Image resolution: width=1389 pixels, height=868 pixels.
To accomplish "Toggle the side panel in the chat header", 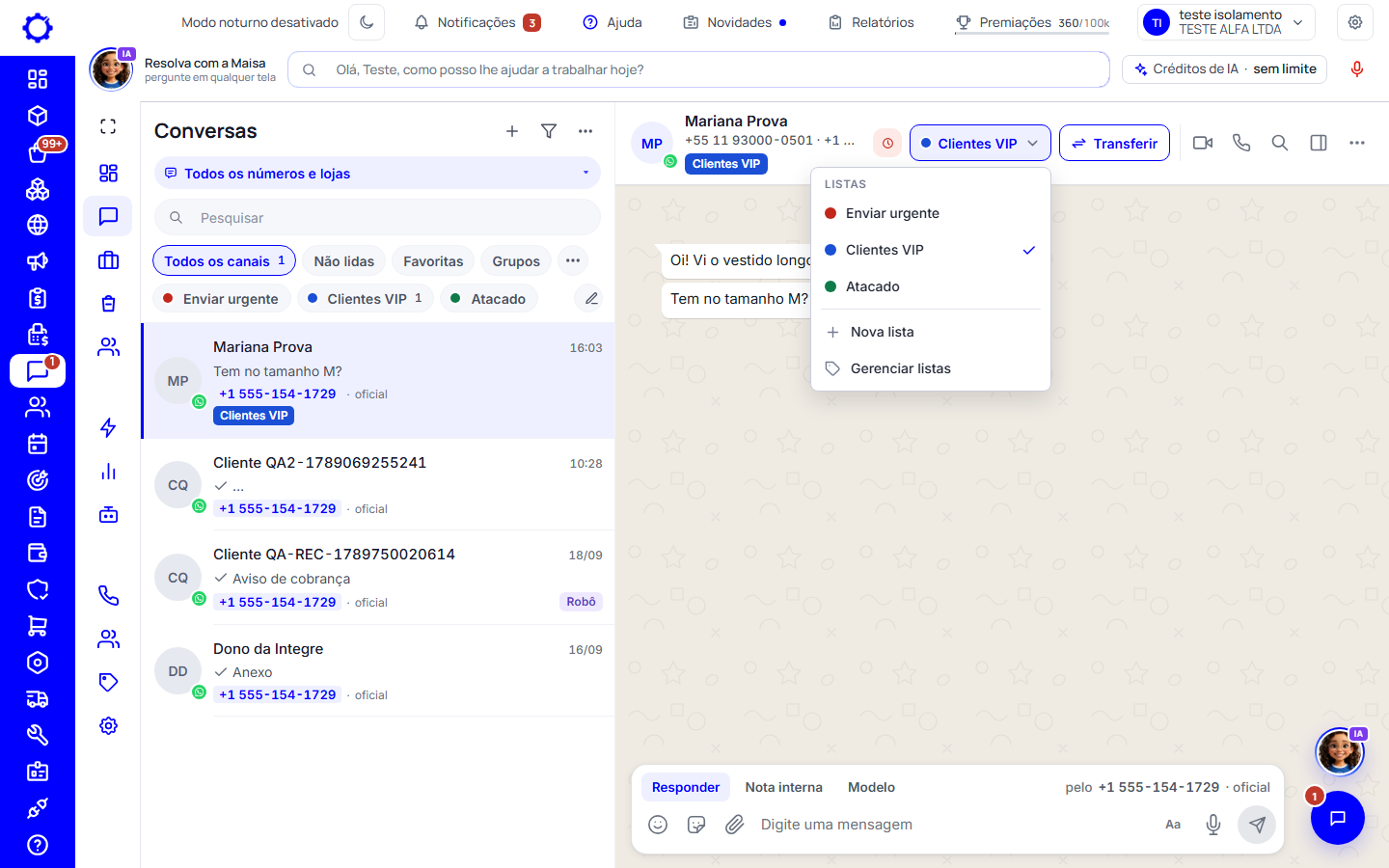I will [x=1319, y=143].
